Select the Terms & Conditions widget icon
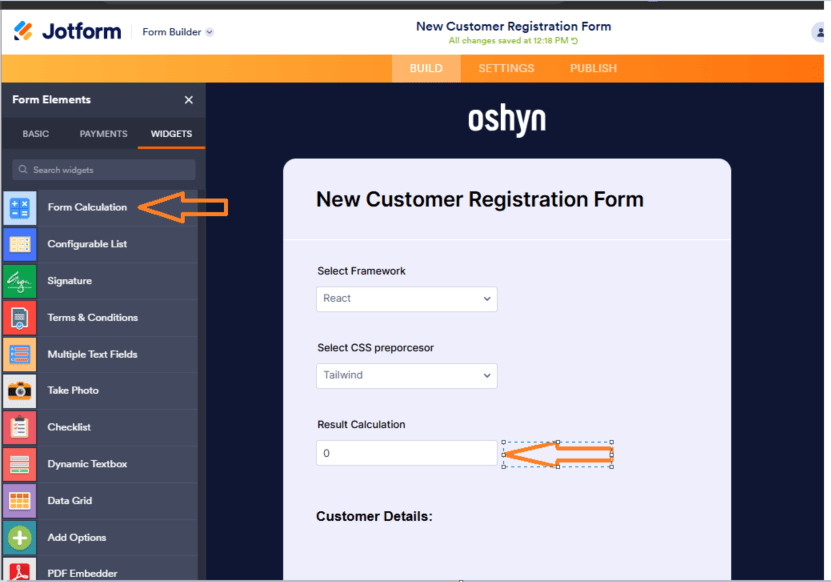 [x=20, y=318]
